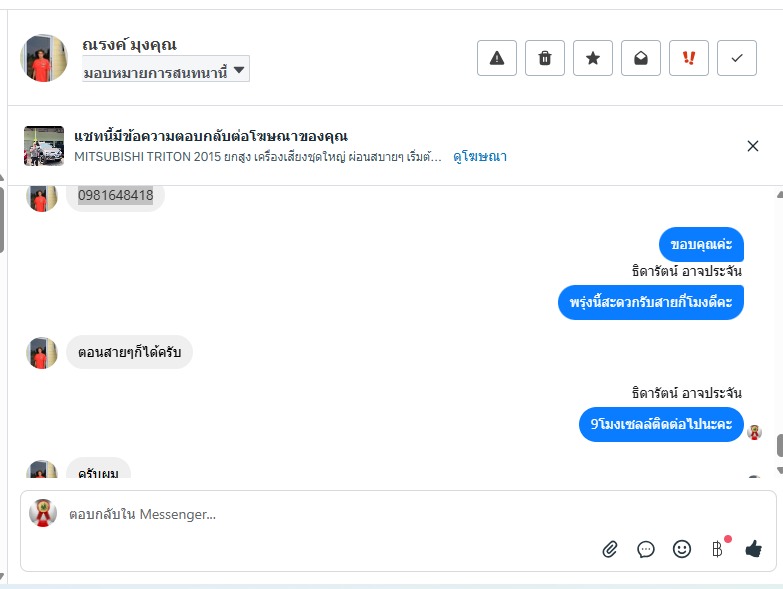Delete conversation using trash icon
Image resolution: width=783 pixels, height=589 pixels.
point(545,58)
